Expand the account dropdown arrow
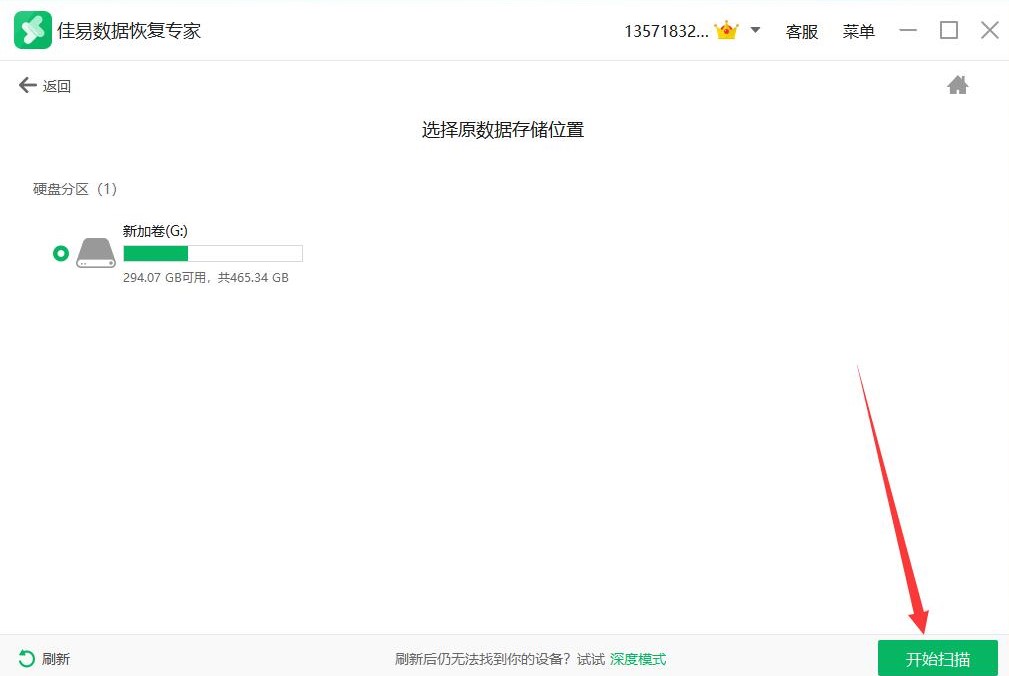Viewport: 1009px width, 676px height. point(755,30)
